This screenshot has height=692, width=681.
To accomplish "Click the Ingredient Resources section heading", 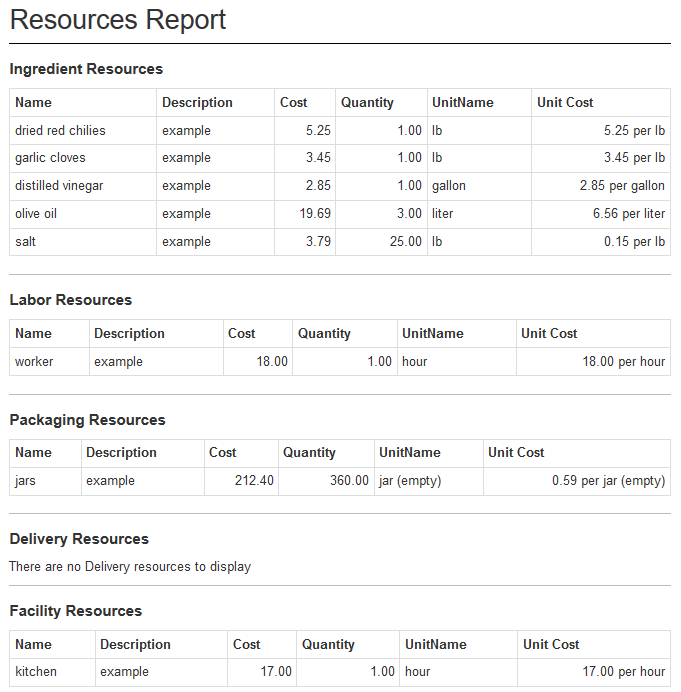I will point(86,69).
